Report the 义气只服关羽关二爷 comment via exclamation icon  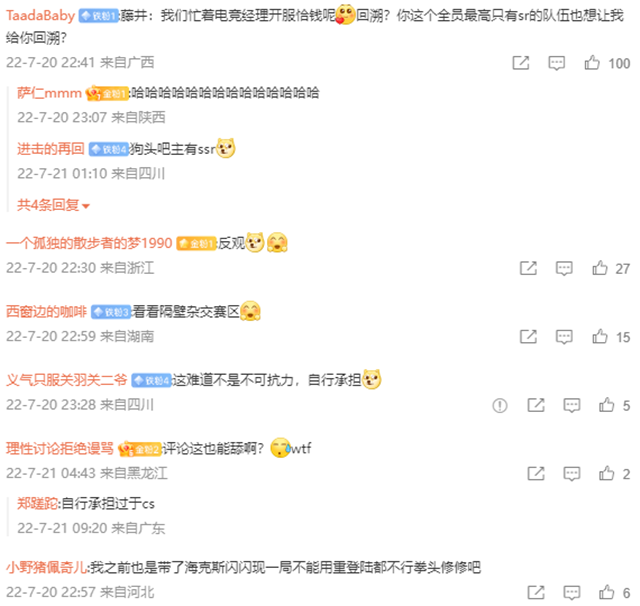click(500, 405)
